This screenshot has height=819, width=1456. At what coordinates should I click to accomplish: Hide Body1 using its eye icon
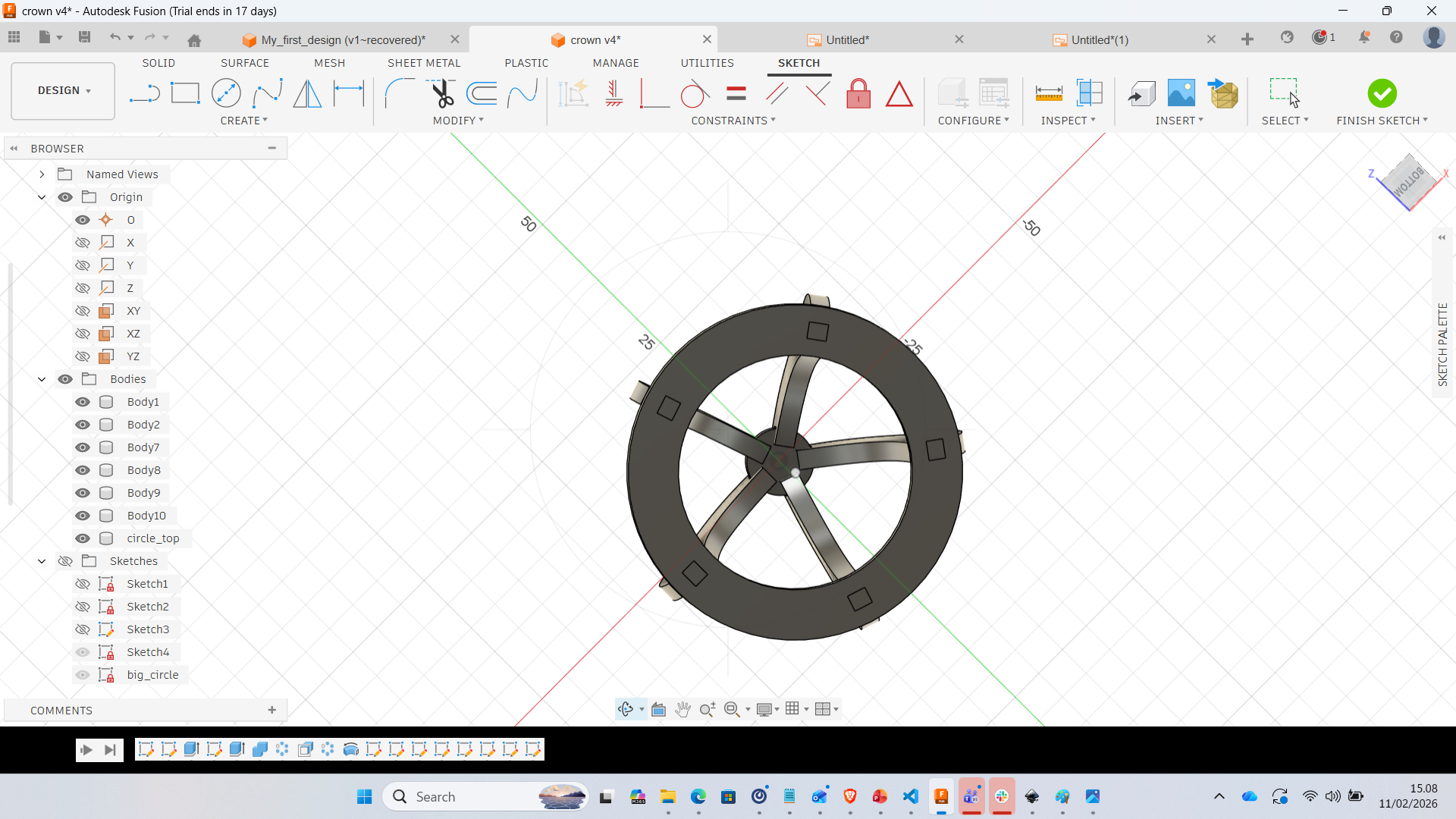[83, 402]
